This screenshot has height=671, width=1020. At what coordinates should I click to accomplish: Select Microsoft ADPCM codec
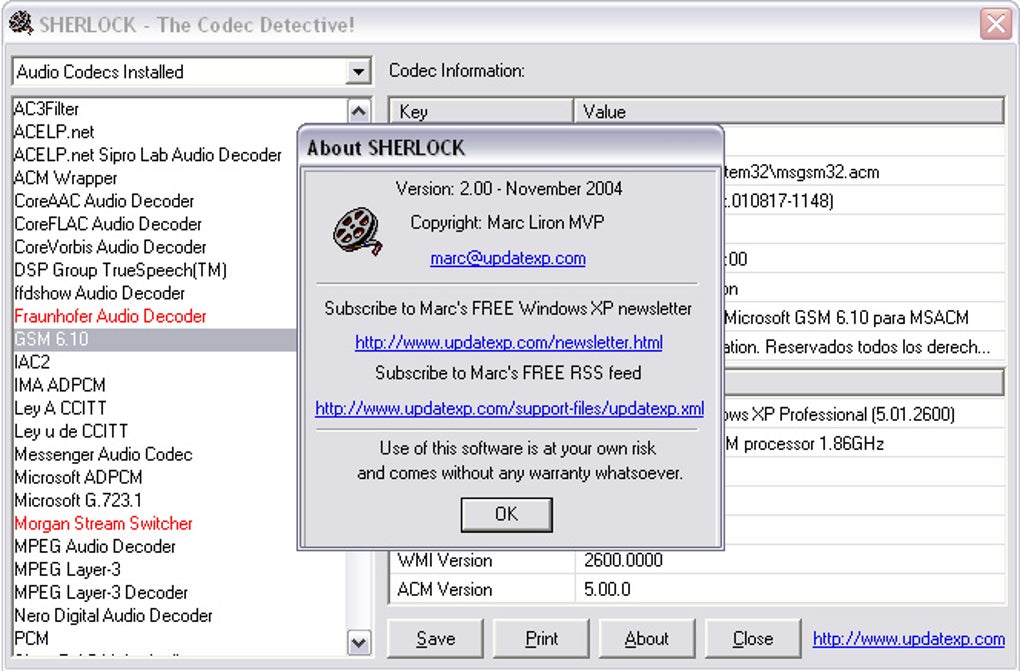[78, 477]
